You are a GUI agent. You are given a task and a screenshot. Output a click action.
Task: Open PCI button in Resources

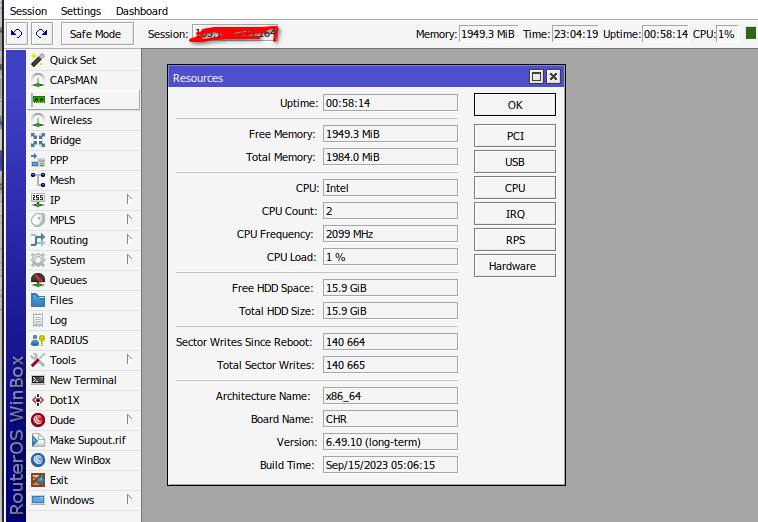515,136
